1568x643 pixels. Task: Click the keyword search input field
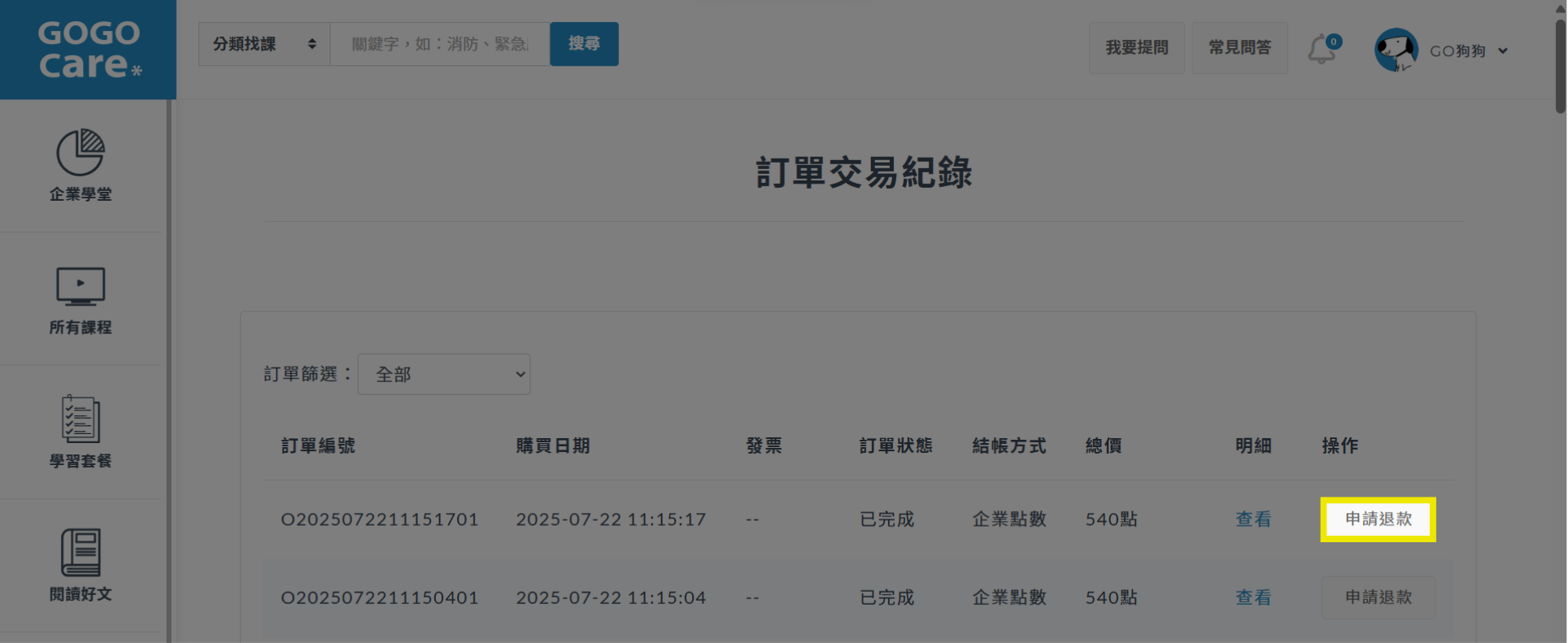coord(440,44)
